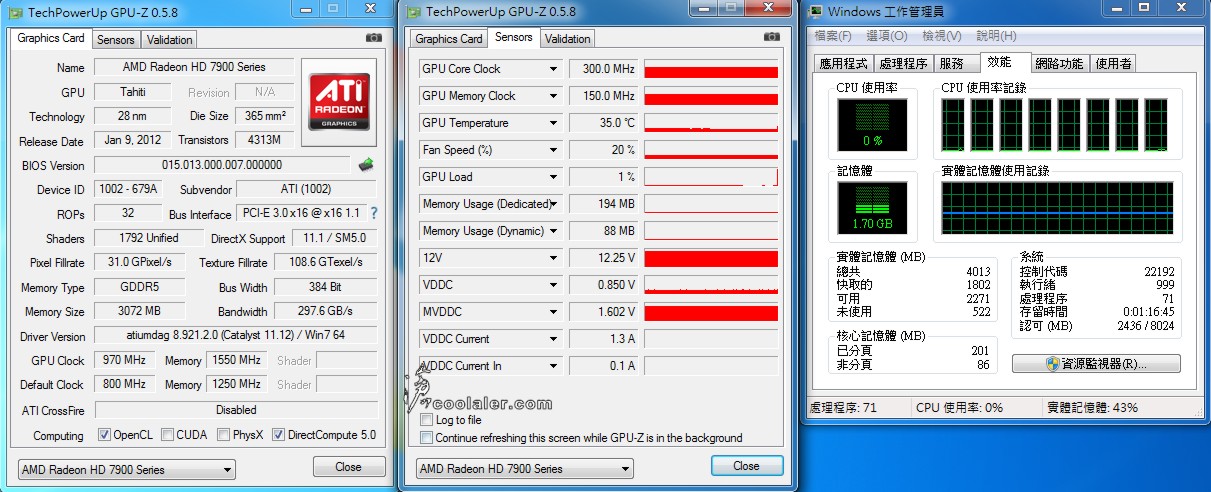Switch to 使用者 tab in Task Manager
Screen dimensions: 1211x492
point(1114,63)
